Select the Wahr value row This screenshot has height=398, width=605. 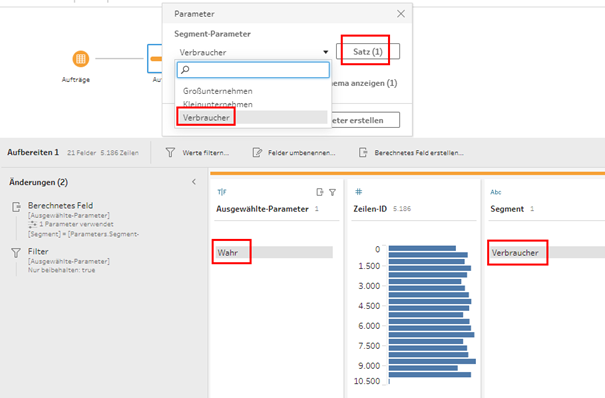tap(274, 253)
